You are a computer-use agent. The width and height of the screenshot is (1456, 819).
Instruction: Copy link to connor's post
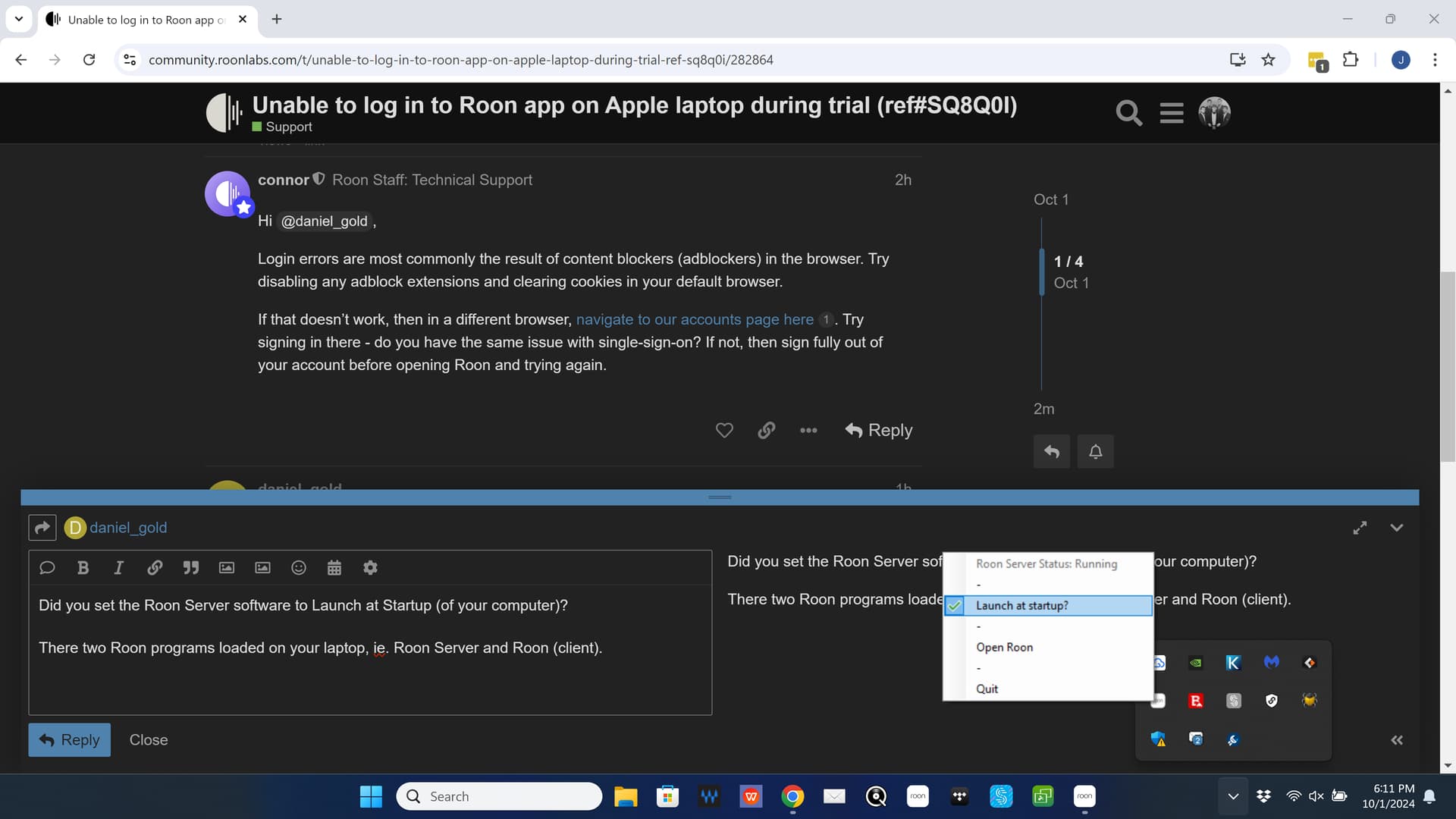767,430
